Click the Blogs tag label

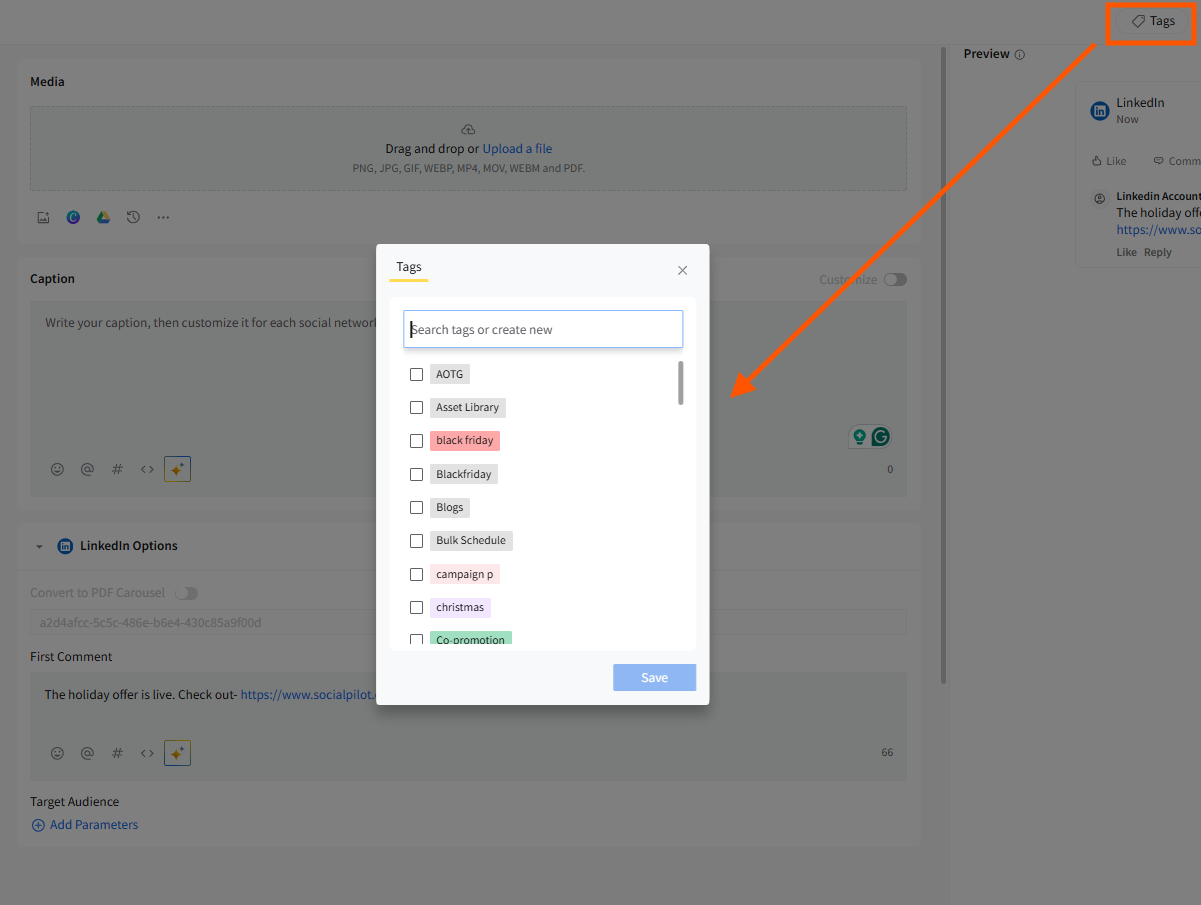[x=450, y=507]
